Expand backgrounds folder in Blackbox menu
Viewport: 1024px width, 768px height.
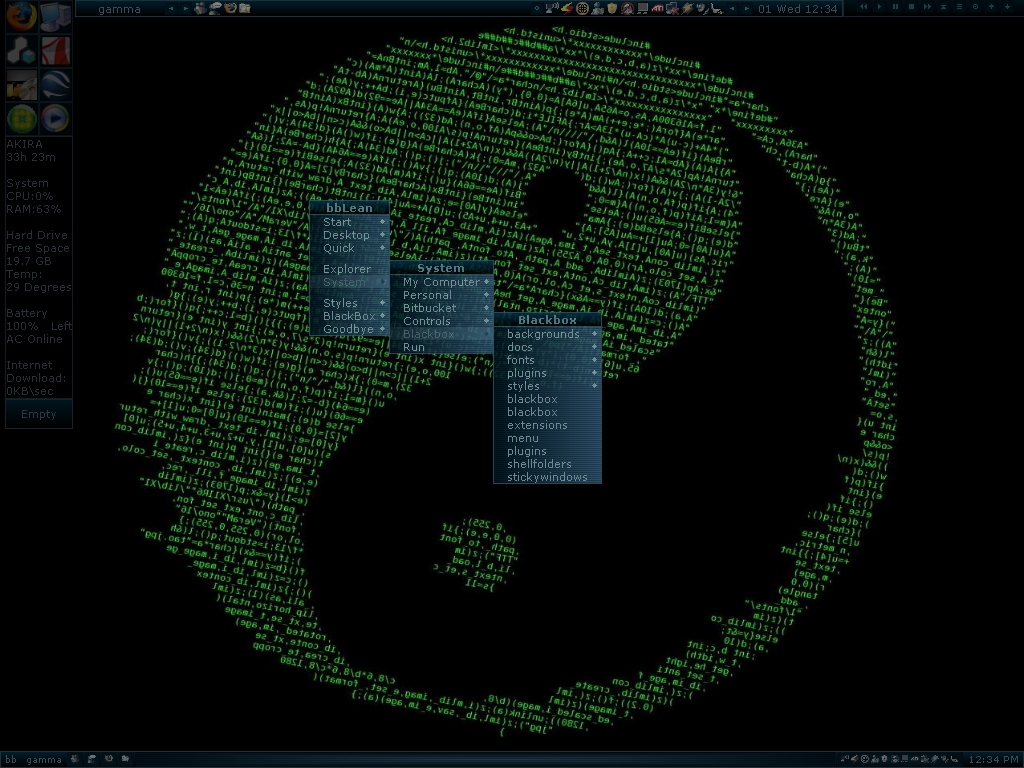point(547,334)
